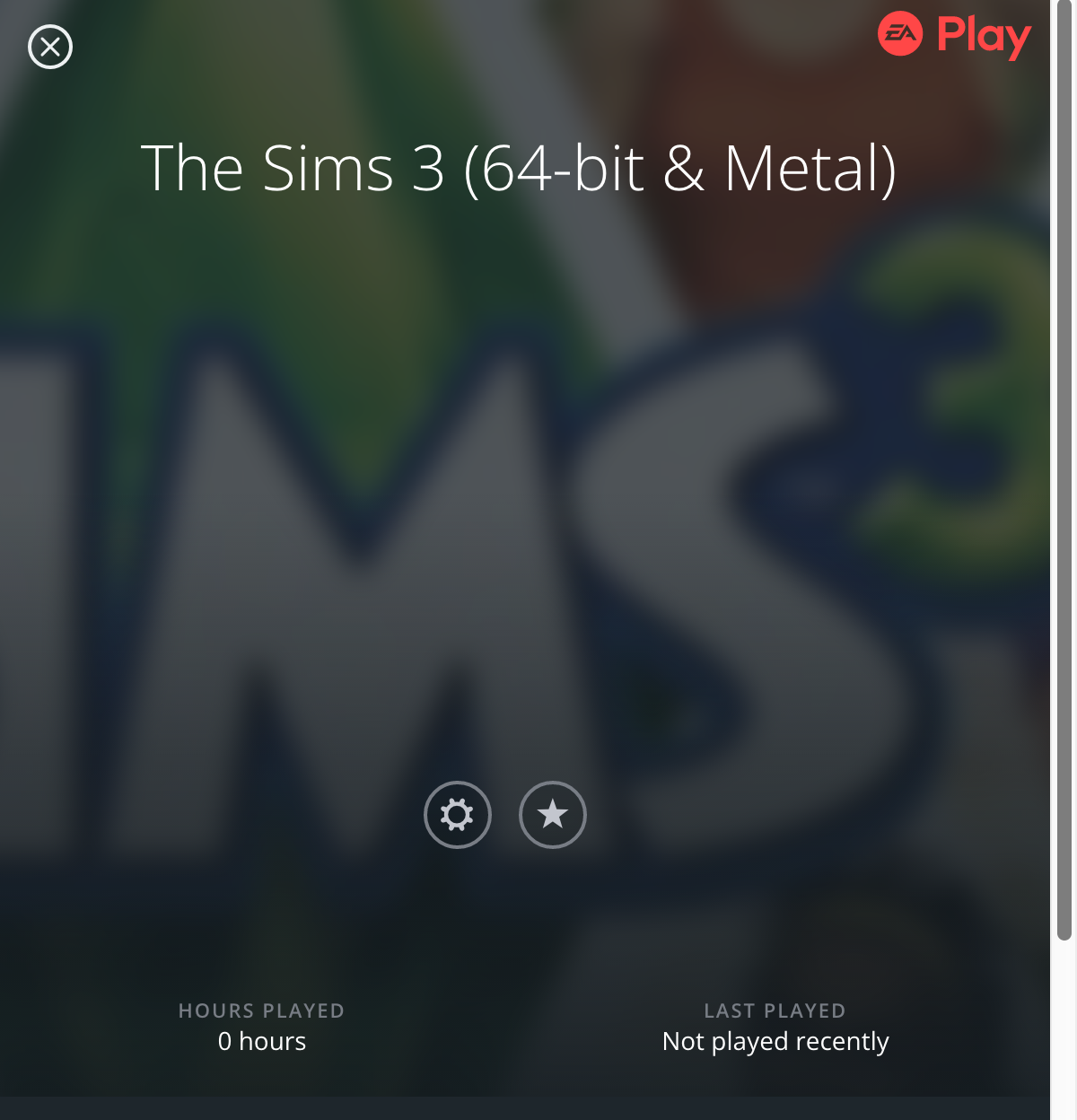Viewport: 1077px width, 1120px height.
Task: Click the LAST PLAYED label
Action: click(775, 1011)
